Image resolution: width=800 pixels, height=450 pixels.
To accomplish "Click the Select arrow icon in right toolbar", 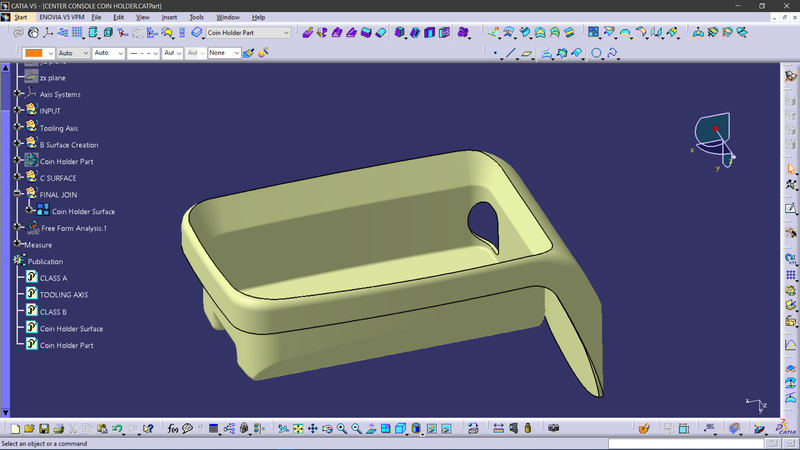I will [x=791, y=169].
